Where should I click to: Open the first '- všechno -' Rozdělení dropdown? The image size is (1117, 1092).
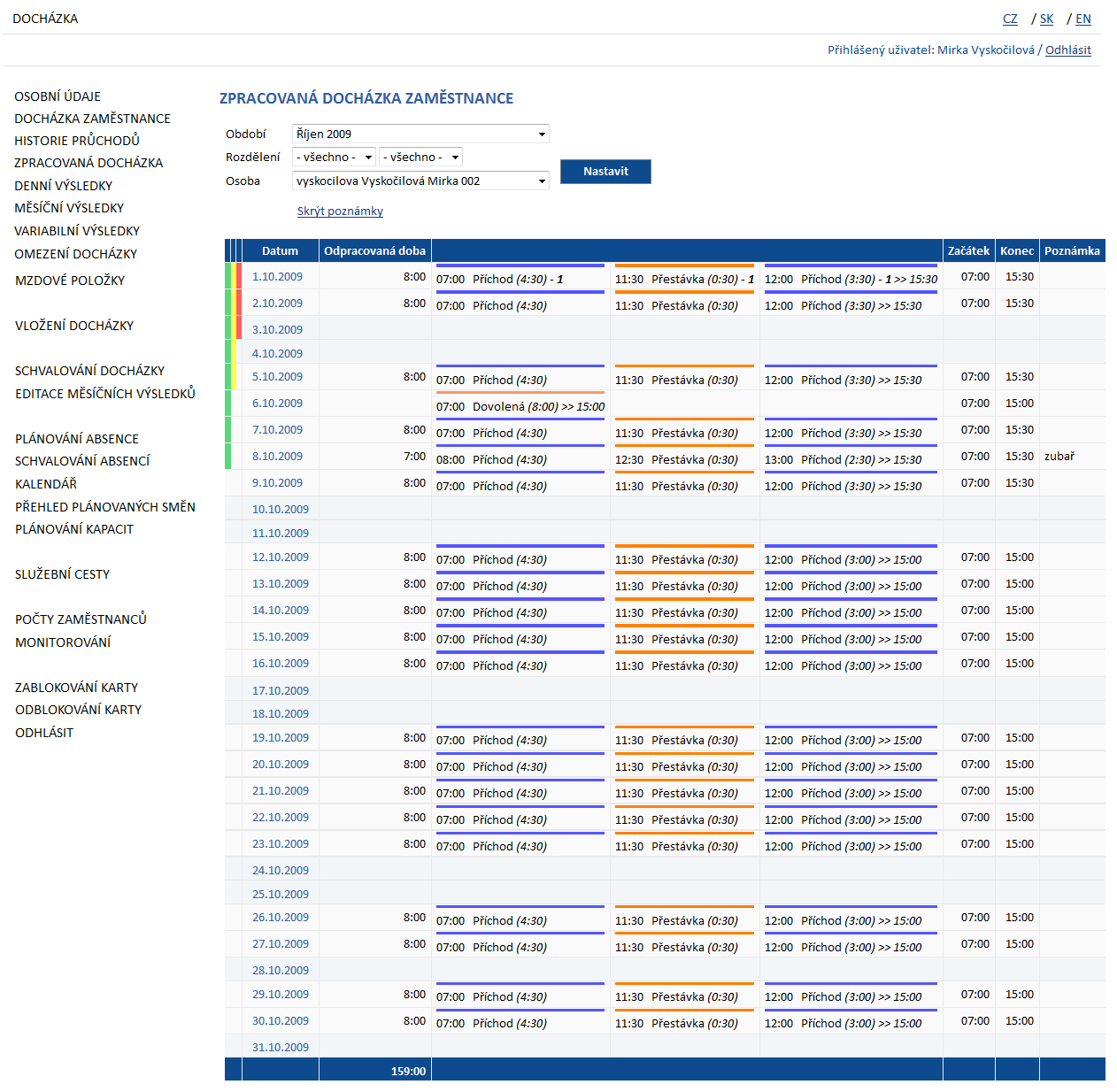335,157
